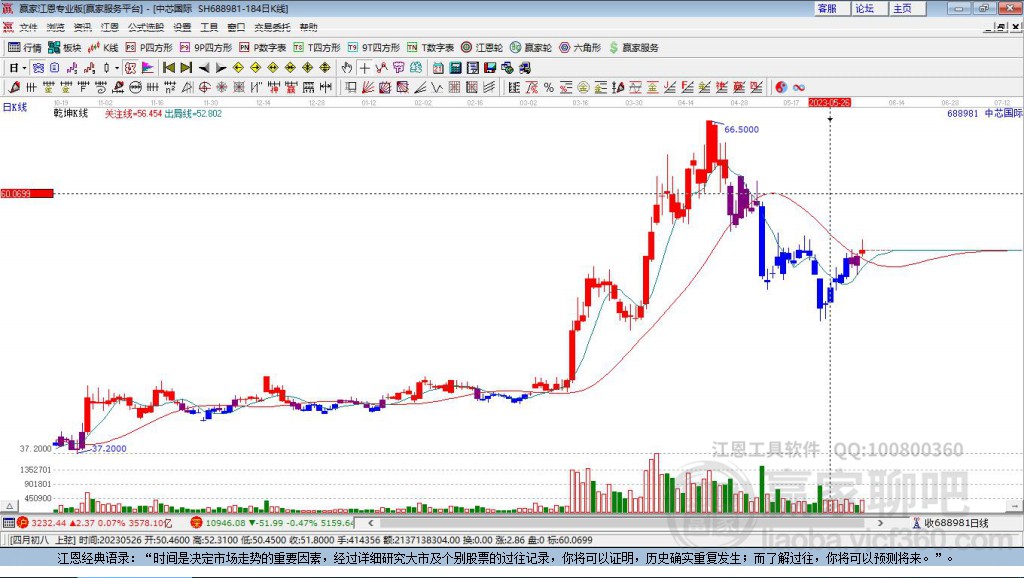The height and width of the screenshot is (578, 1024).
Task: Click the black left arrow icon
Action: (x=204, y=68)
